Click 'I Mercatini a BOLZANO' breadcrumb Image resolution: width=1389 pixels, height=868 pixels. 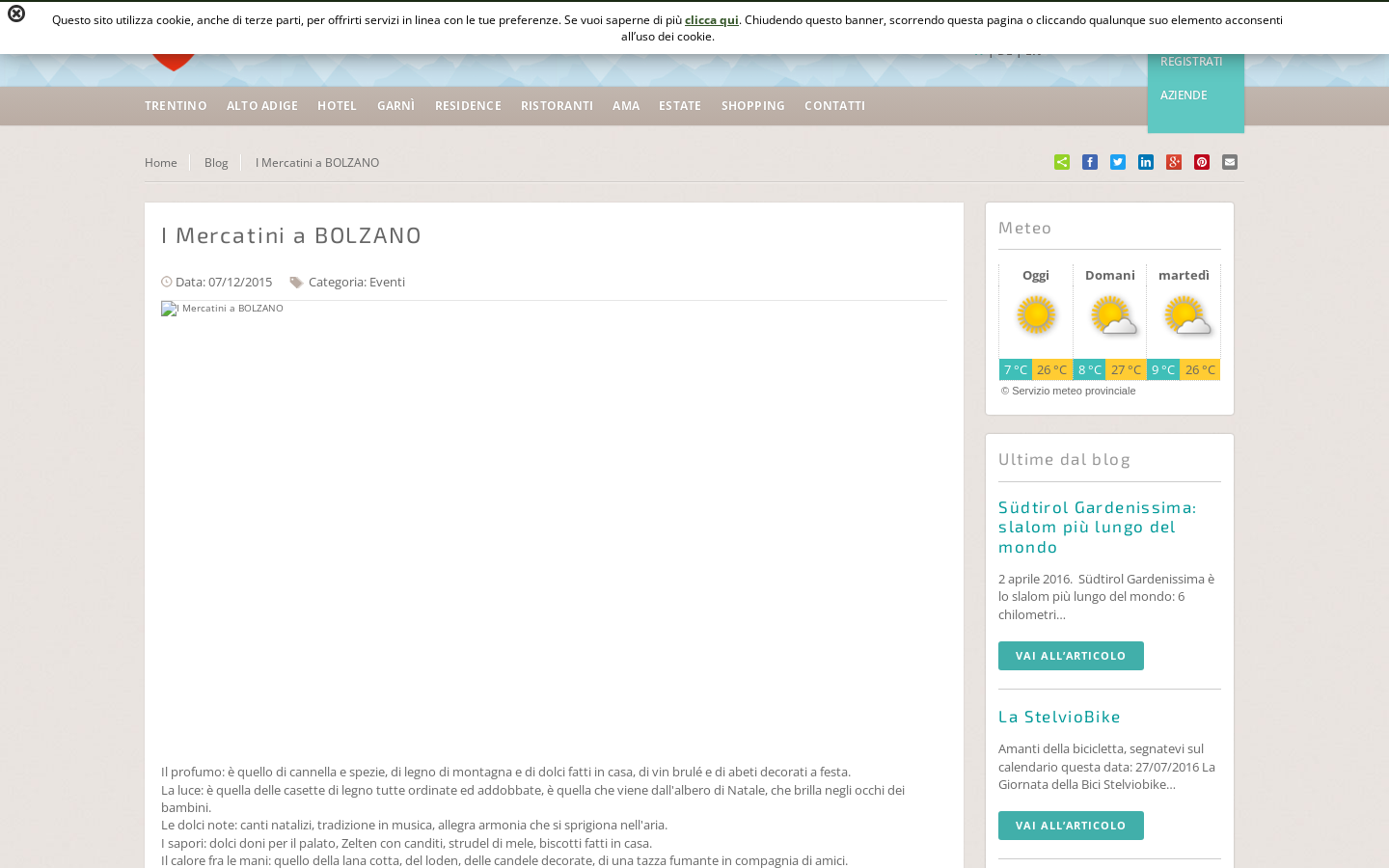point(317,163)
